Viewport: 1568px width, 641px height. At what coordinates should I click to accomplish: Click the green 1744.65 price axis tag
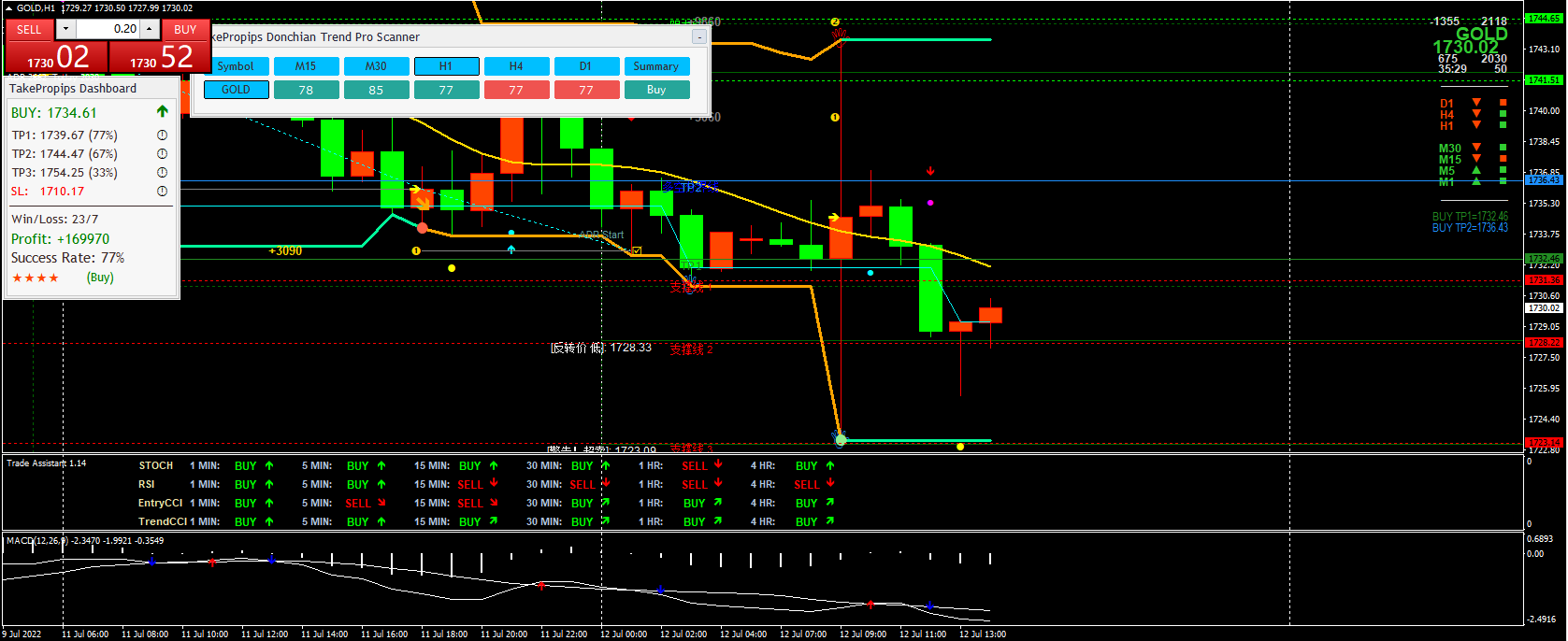(x=1544, y=18)
